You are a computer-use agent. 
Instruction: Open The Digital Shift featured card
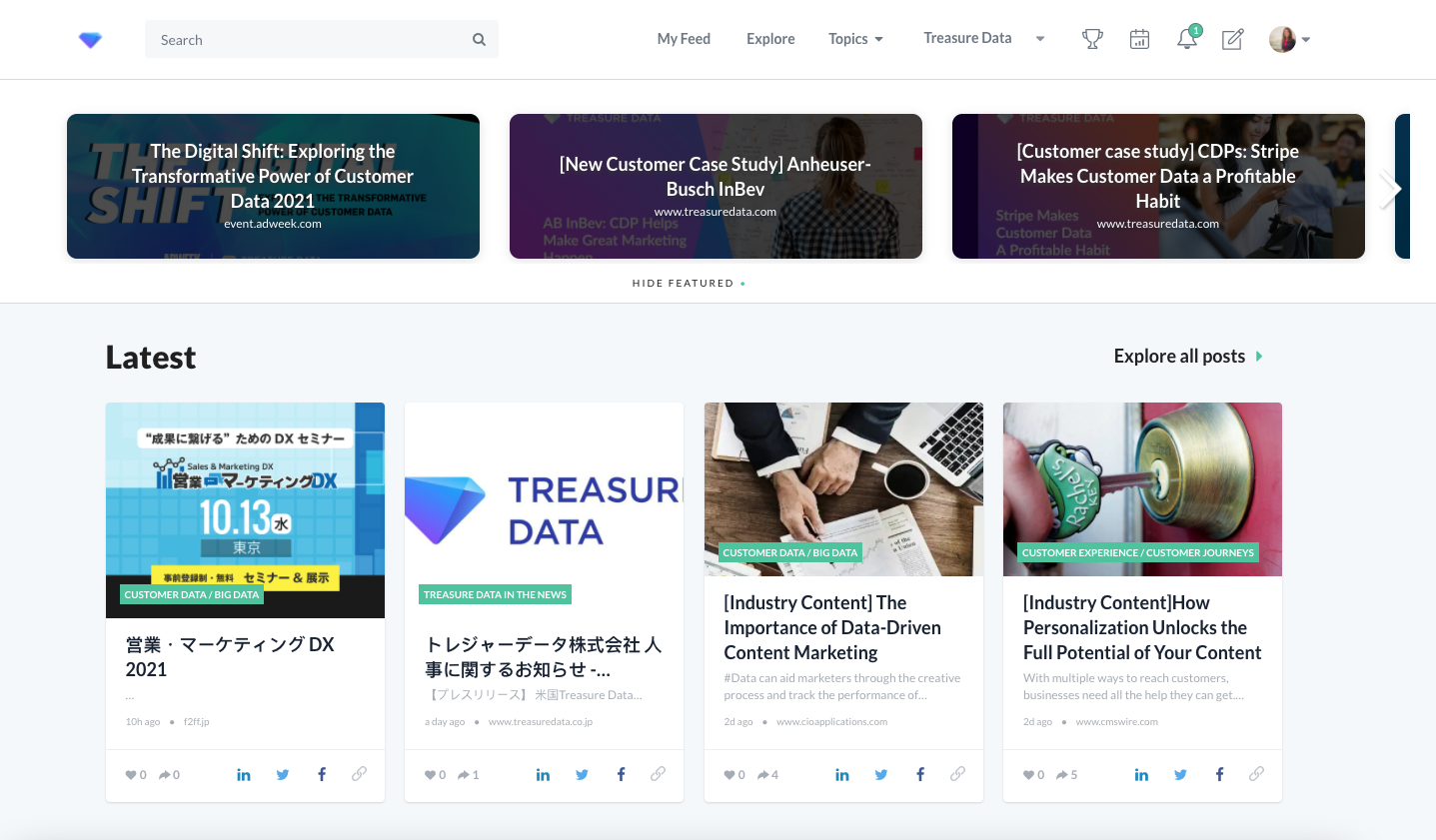coord(273,186)
